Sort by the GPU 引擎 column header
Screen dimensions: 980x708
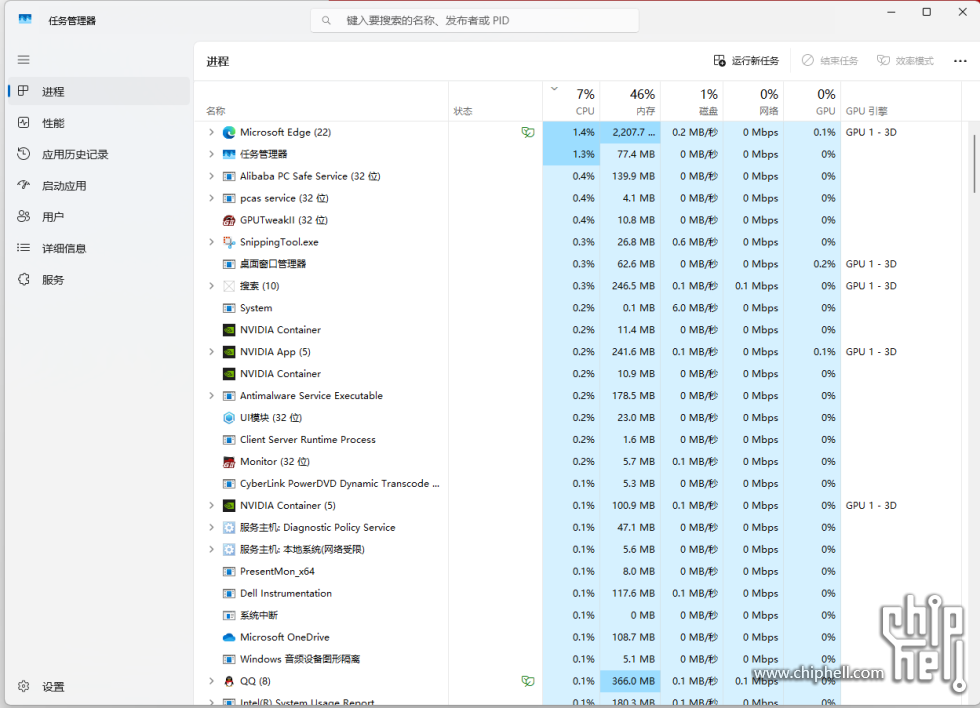tap(901, 101)
